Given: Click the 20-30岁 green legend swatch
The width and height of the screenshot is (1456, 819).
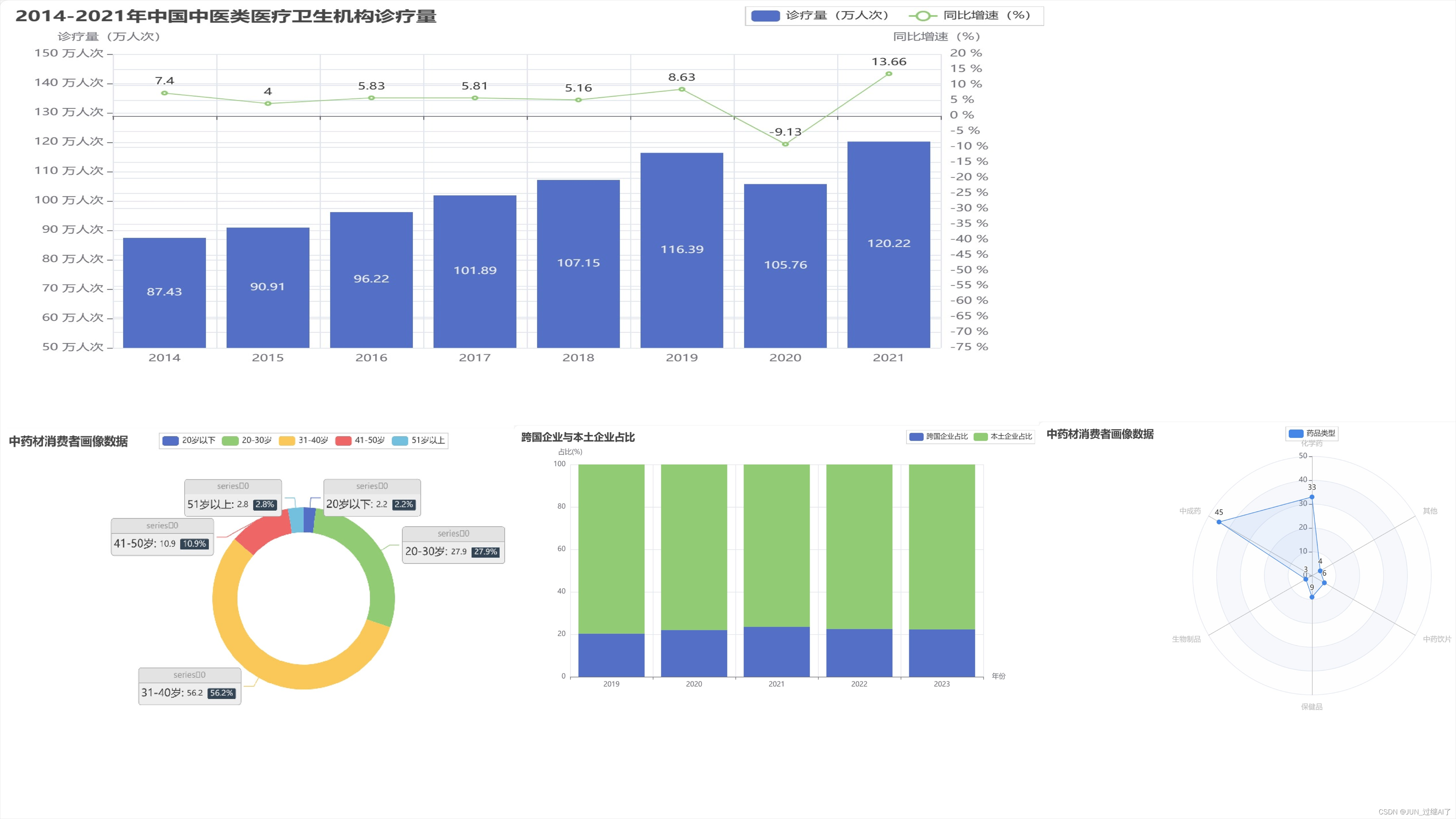Looking at the screenshot, I should tap(230, 441).
